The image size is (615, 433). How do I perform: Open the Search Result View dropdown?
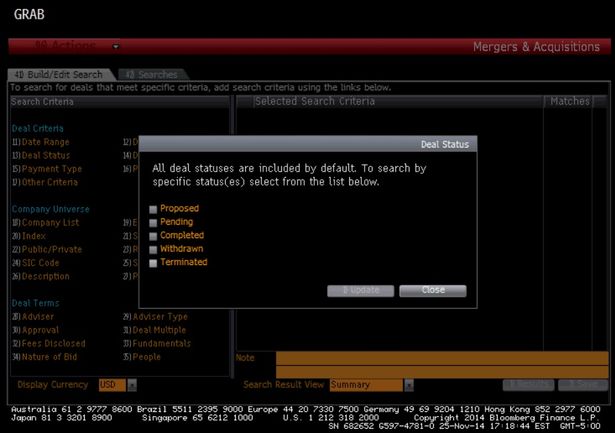(x=408, y=385)
